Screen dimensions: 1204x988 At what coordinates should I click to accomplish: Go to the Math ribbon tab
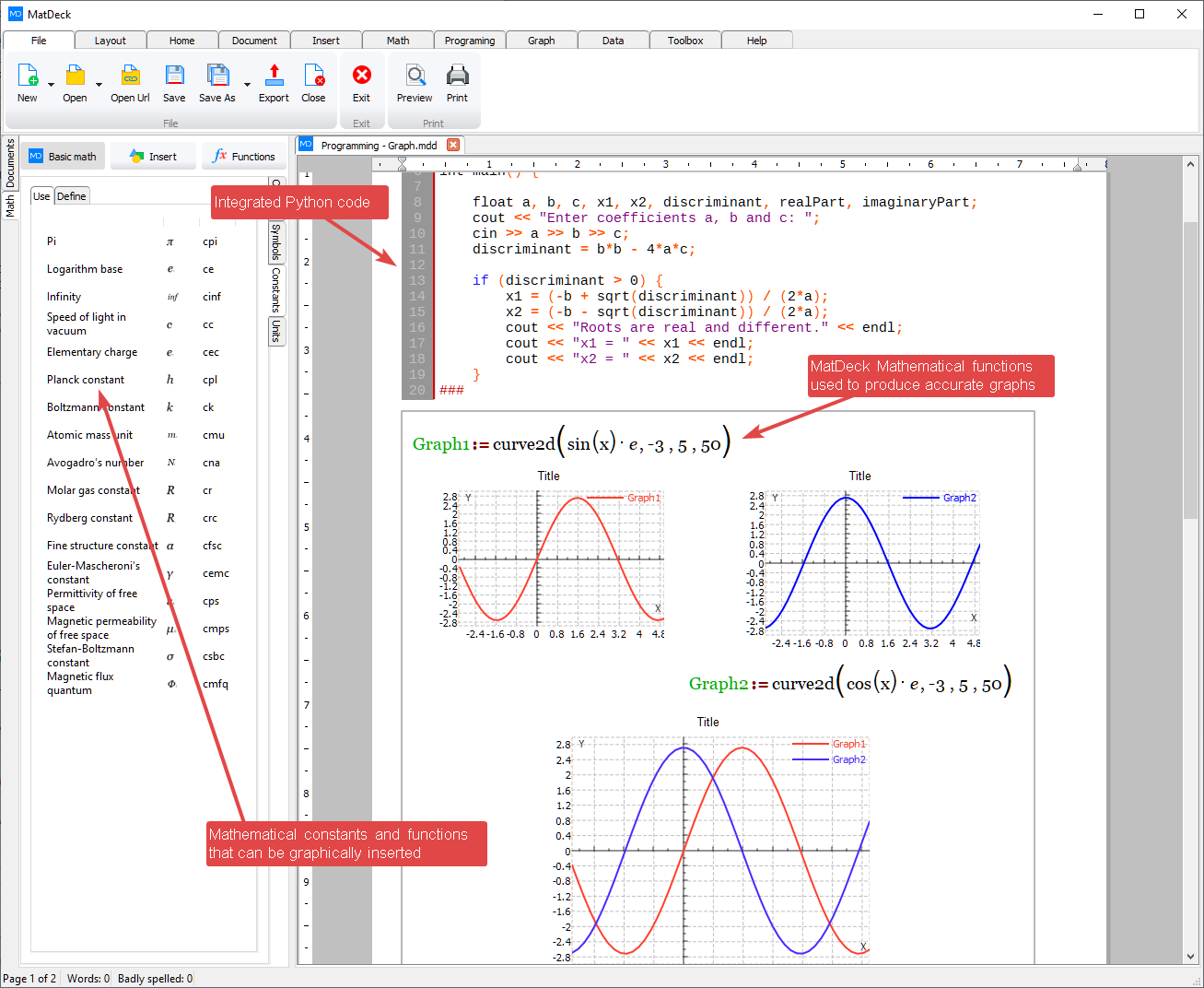pos(398,41)
